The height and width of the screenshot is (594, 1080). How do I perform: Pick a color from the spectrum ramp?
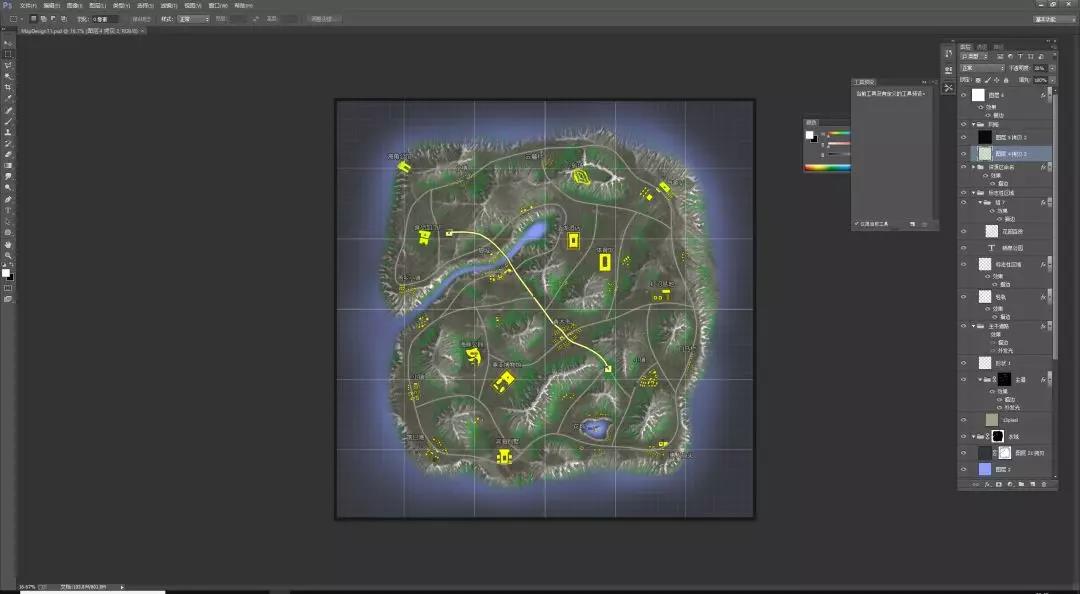827,167
